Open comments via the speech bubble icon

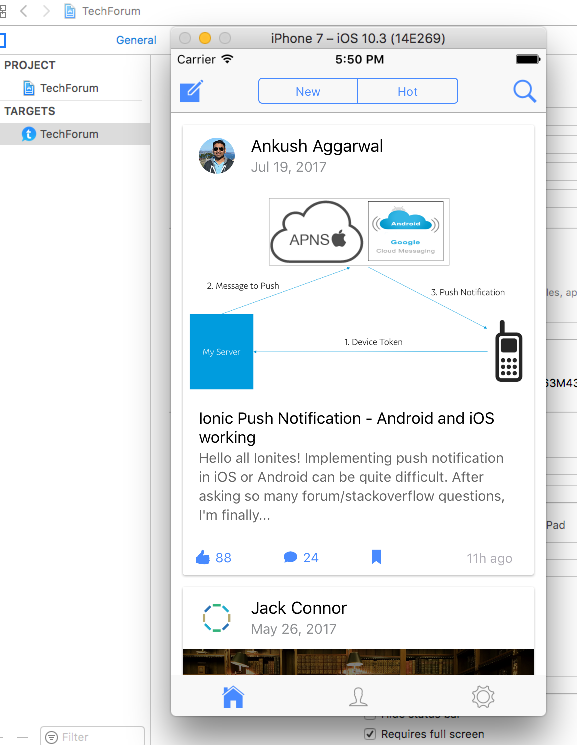click(x=290, y=557)
